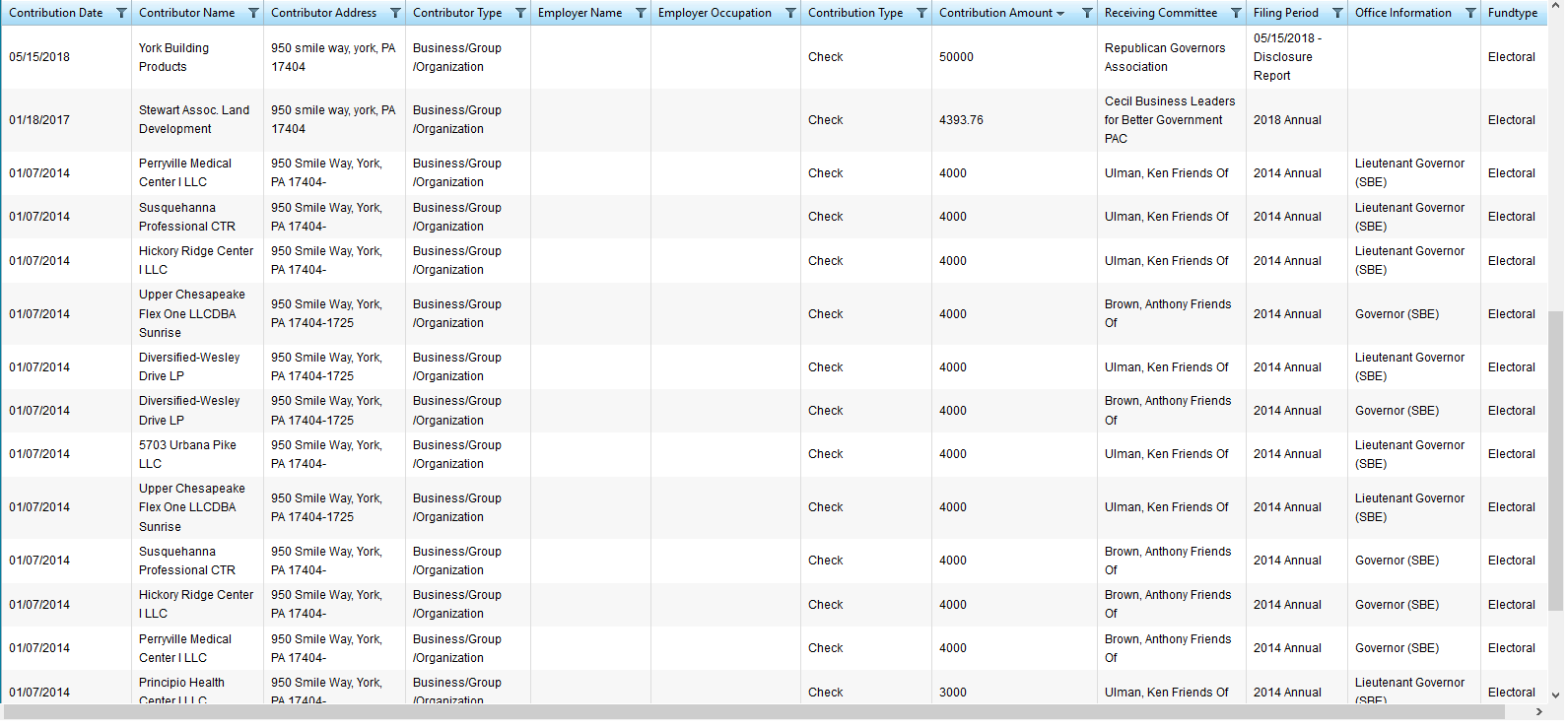Screen dimensions: 1568x728
Task: Click filter icon for Employer Occupation
Action: [x=790, y=13]
